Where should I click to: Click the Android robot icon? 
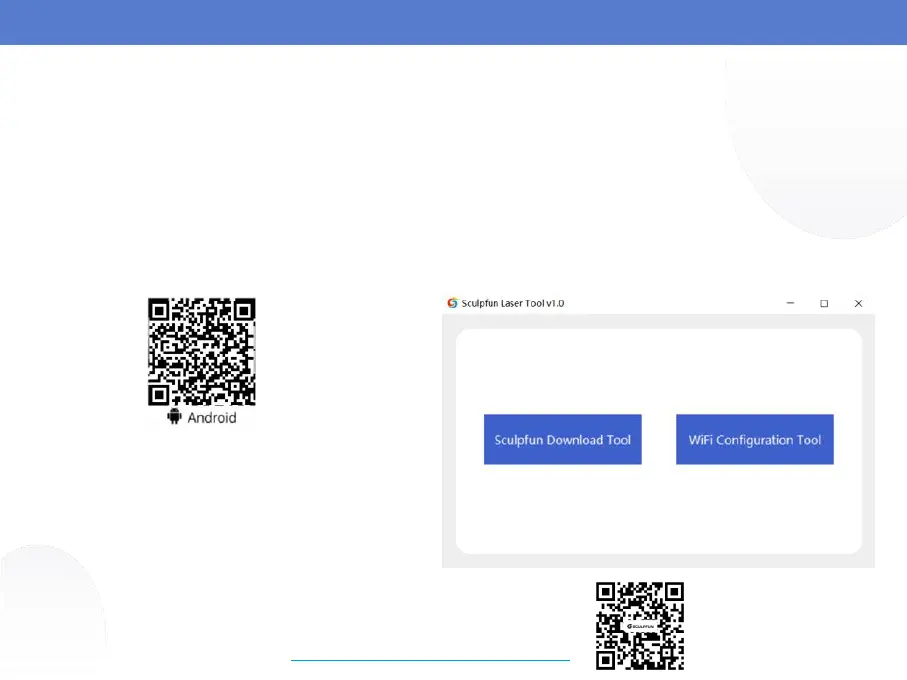(x=174, y=417)
